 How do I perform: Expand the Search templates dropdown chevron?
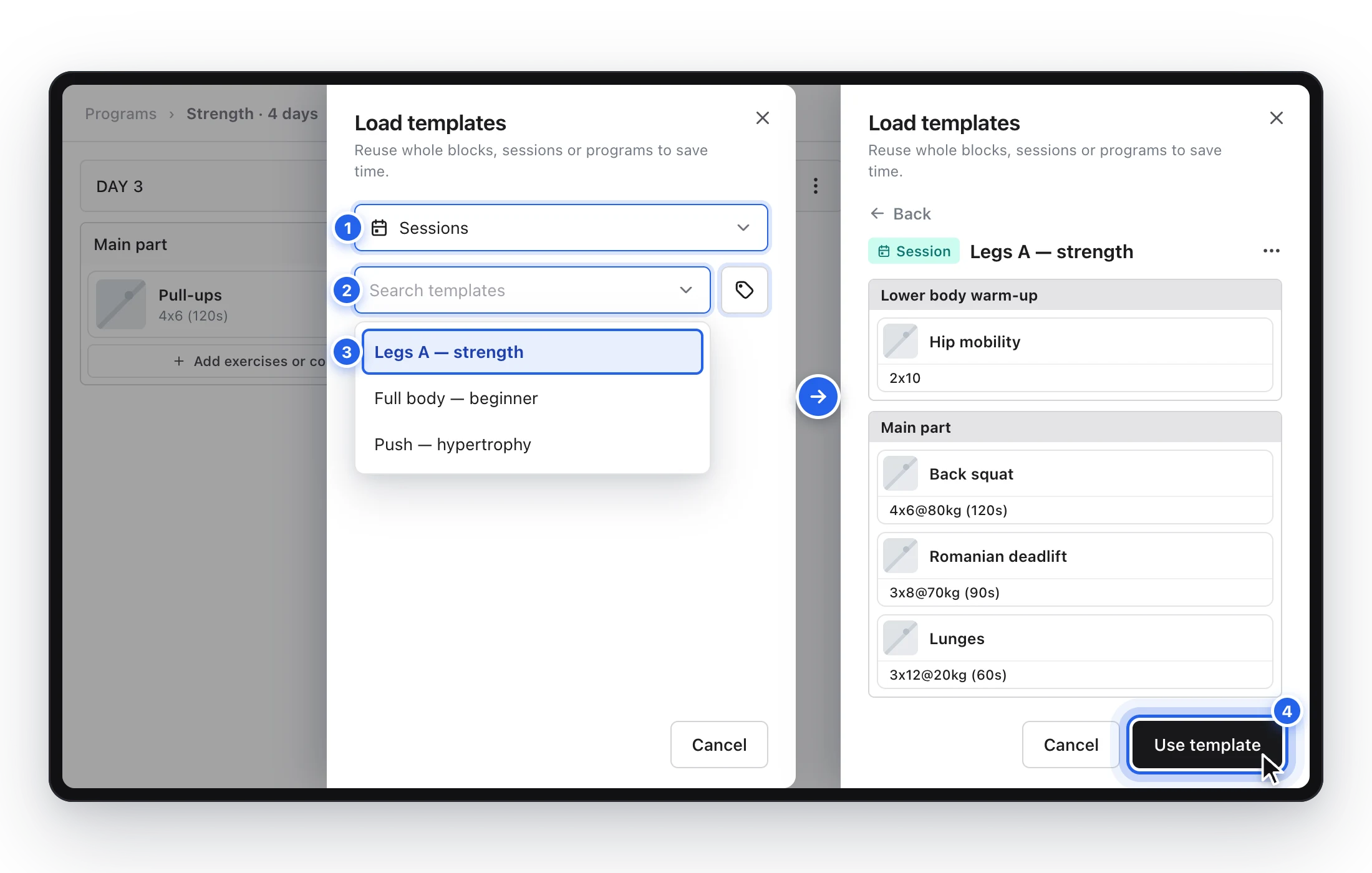[x=685, y=290]
